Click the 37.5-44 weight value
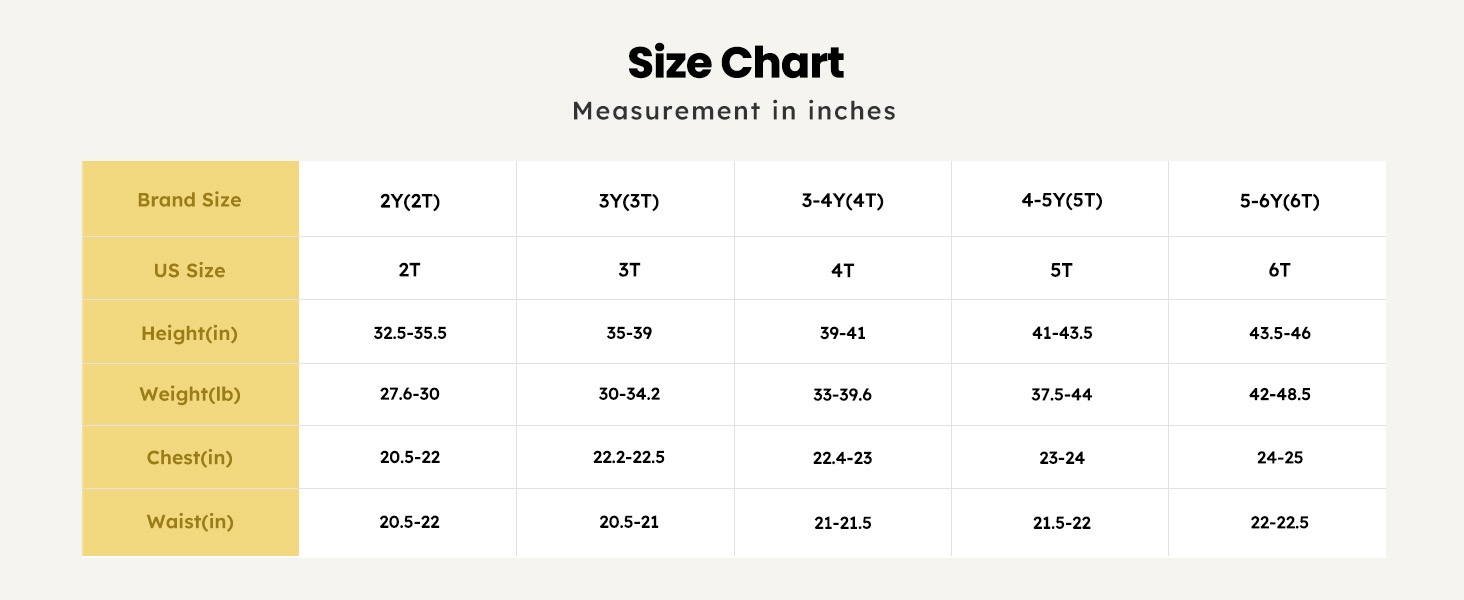The height and width of the screenshot is (600, 1464). point(1061,395)
